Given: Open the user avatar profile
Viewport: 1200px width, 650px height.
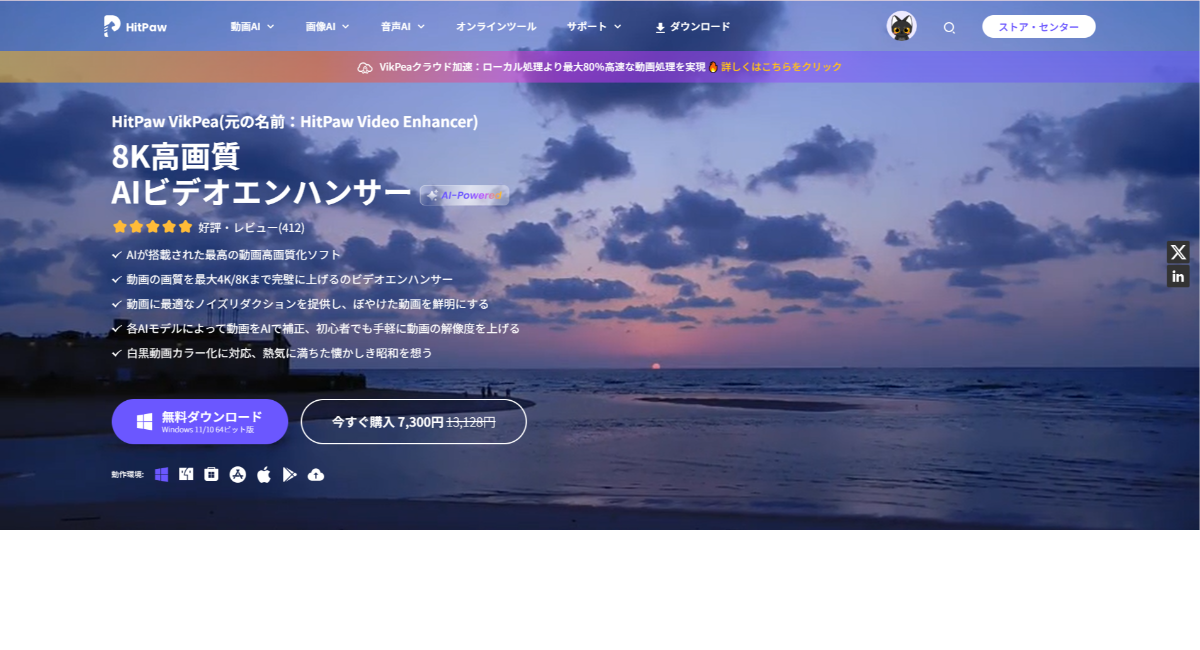Looking at the screenshot, I should (901, 27).
